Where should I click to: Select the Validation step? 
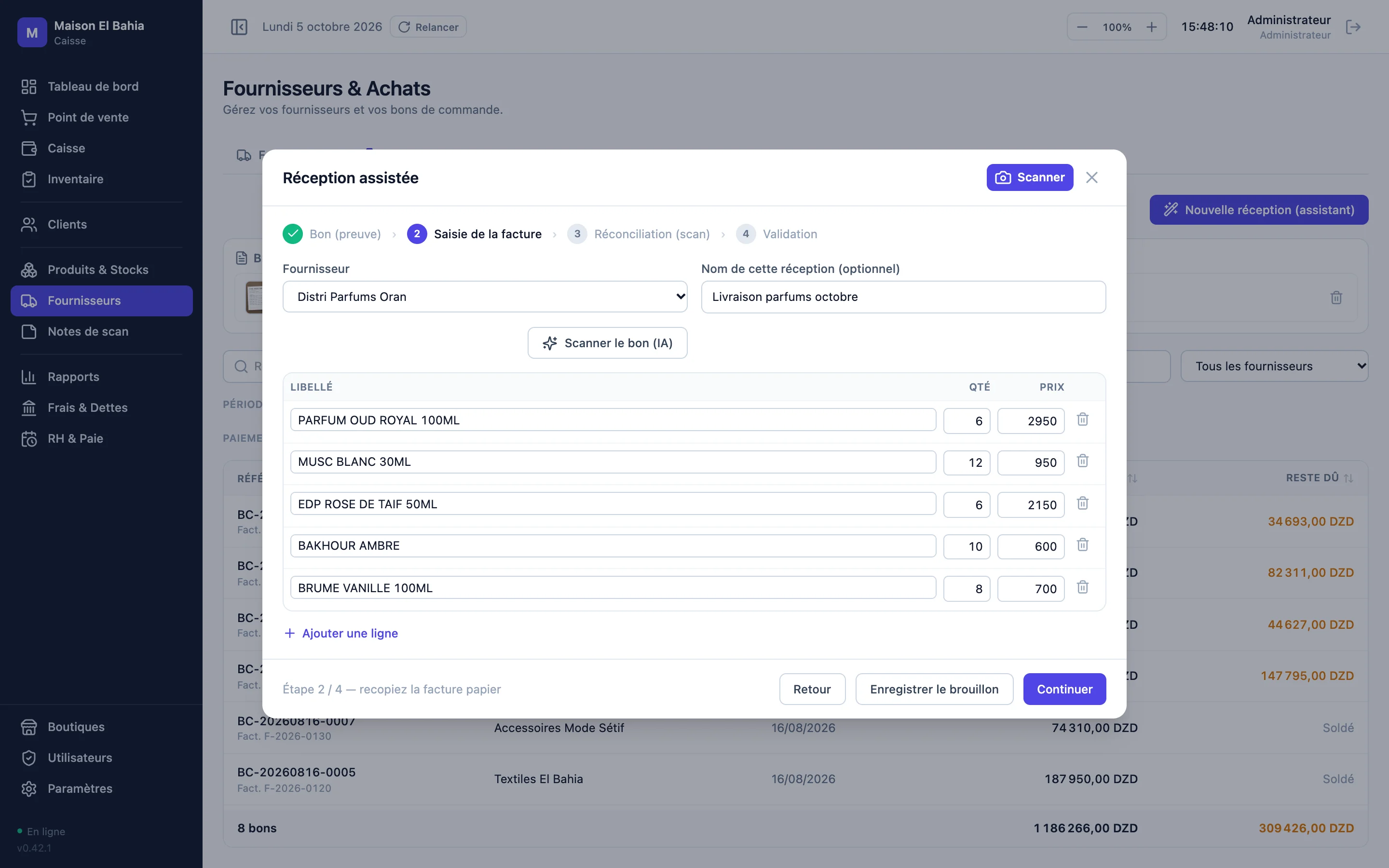pos(776,234)
